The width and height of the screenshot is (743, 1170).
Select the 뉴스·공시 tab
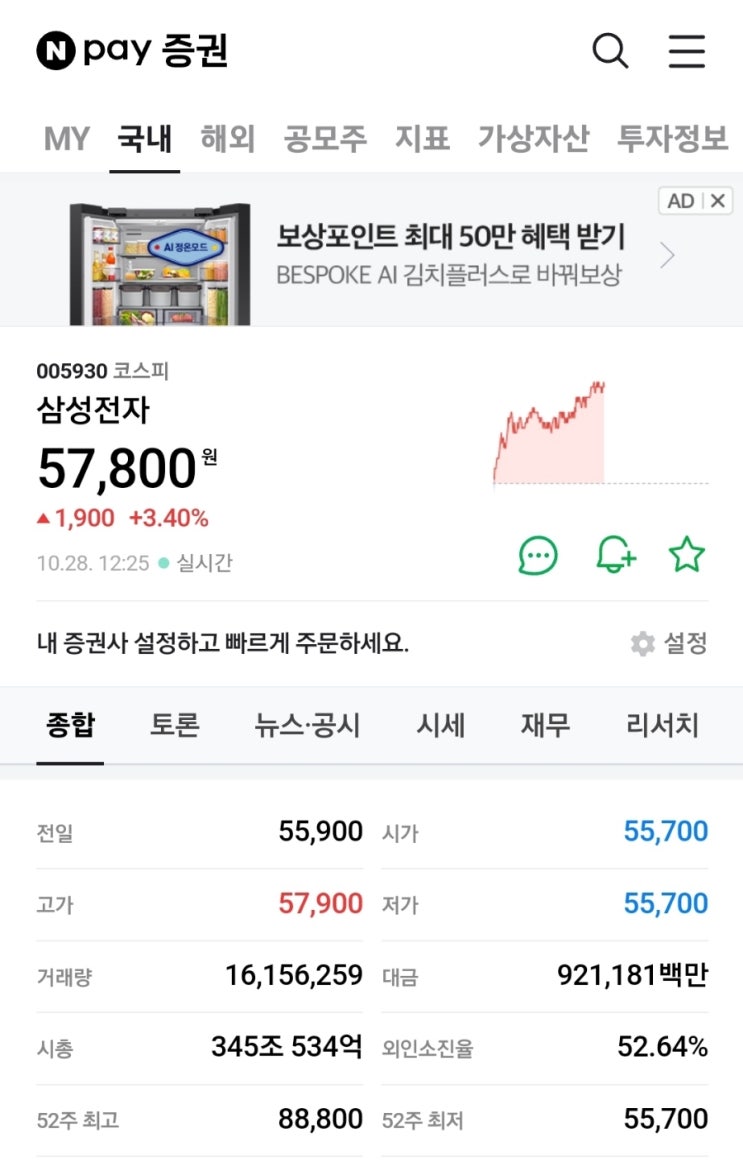pyautogui.click(x=307, y=725)
